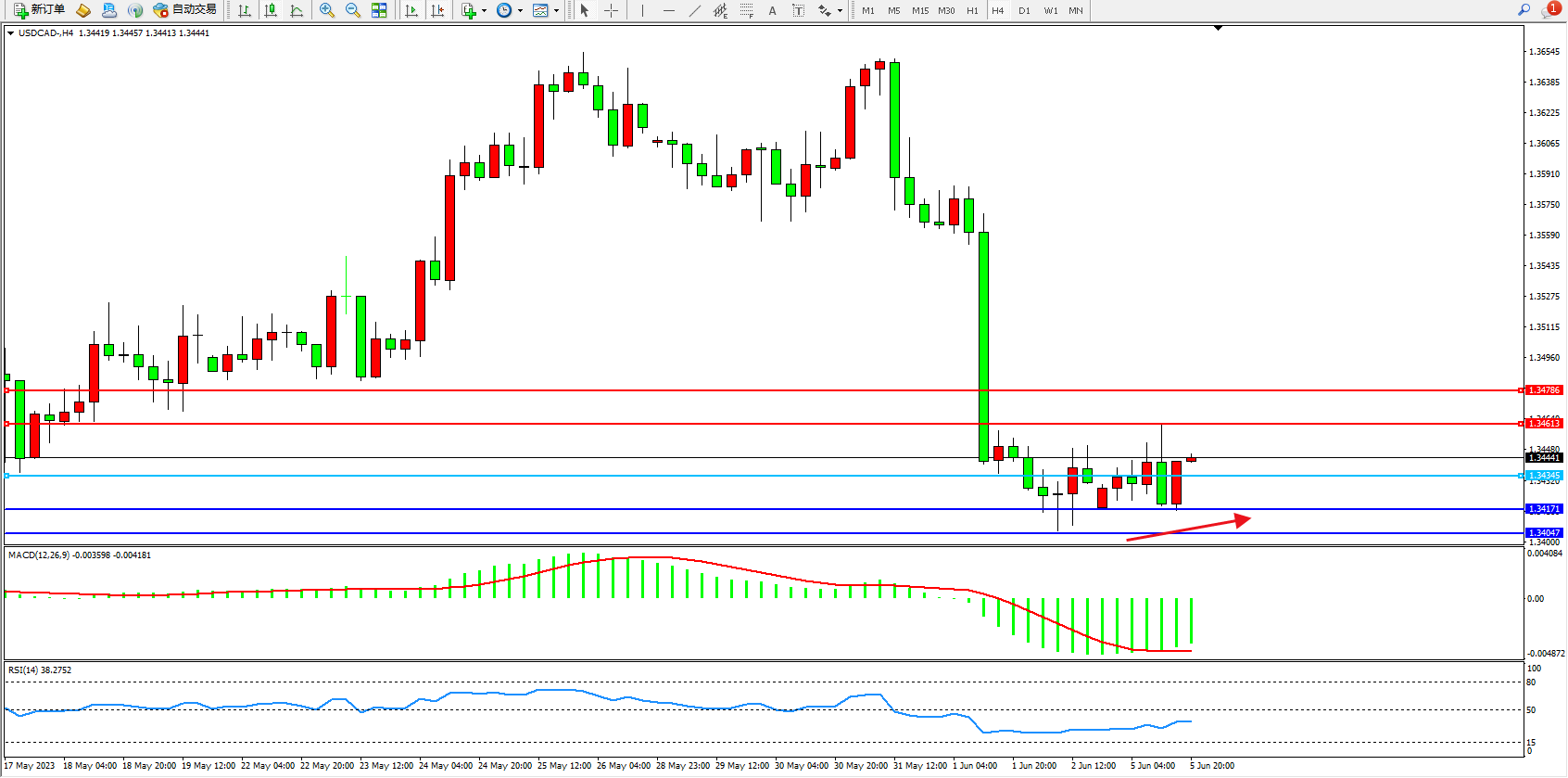The height and width of the screenshot is (778, 1568).
Task: Open the search magnifier at top right
Action: (x=1524, y=10)
